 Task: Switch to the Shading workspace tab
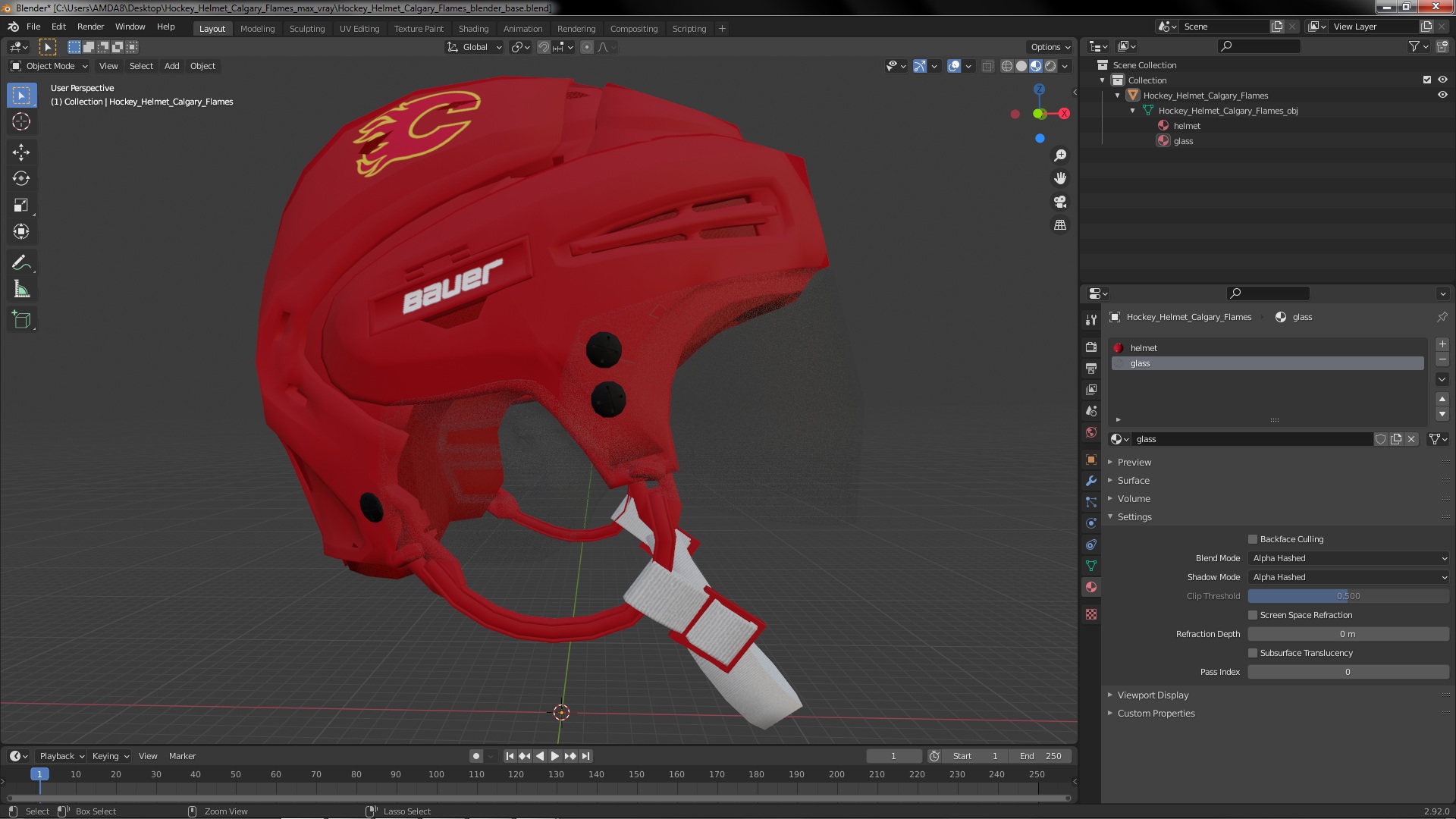pos(473,29)
